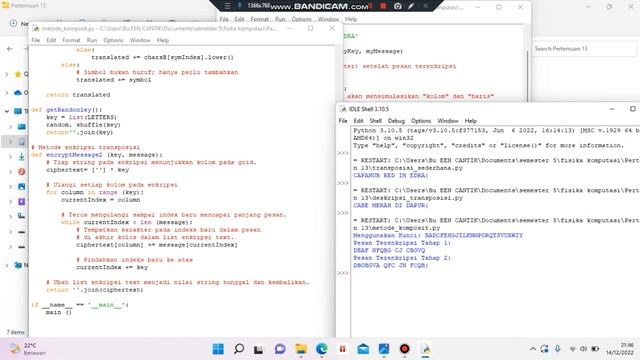
Task: Expand Pictures tree node
Action: tap(11, 187)
